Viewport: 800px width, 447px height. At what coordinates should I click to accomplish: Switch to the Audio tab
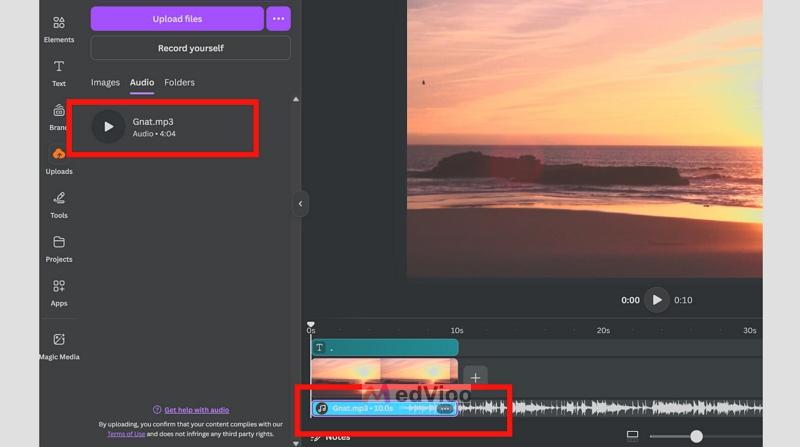[142, 82]
